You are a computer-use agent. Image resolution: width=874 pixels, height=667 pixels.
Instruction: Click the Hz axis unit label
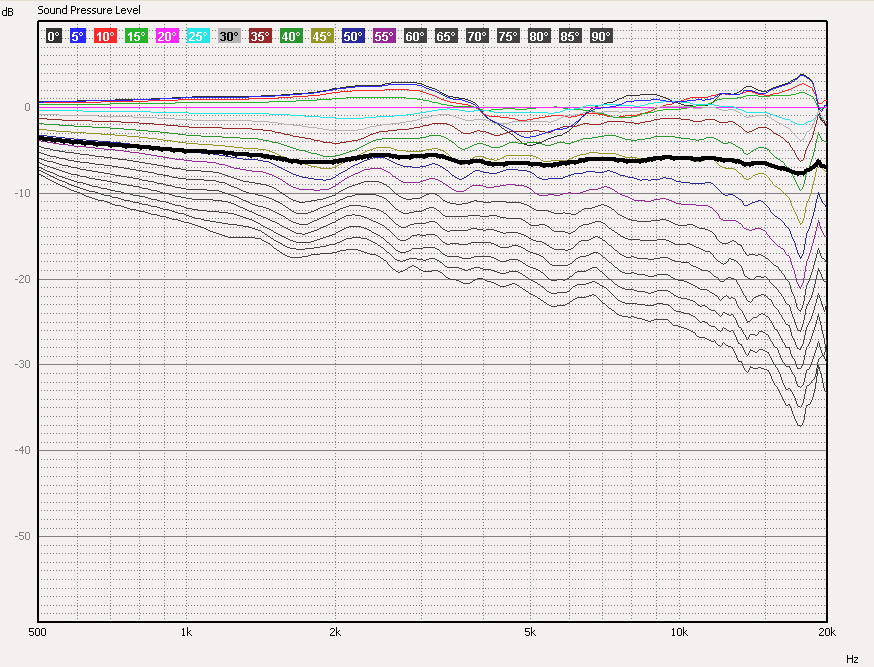point(852,659)
